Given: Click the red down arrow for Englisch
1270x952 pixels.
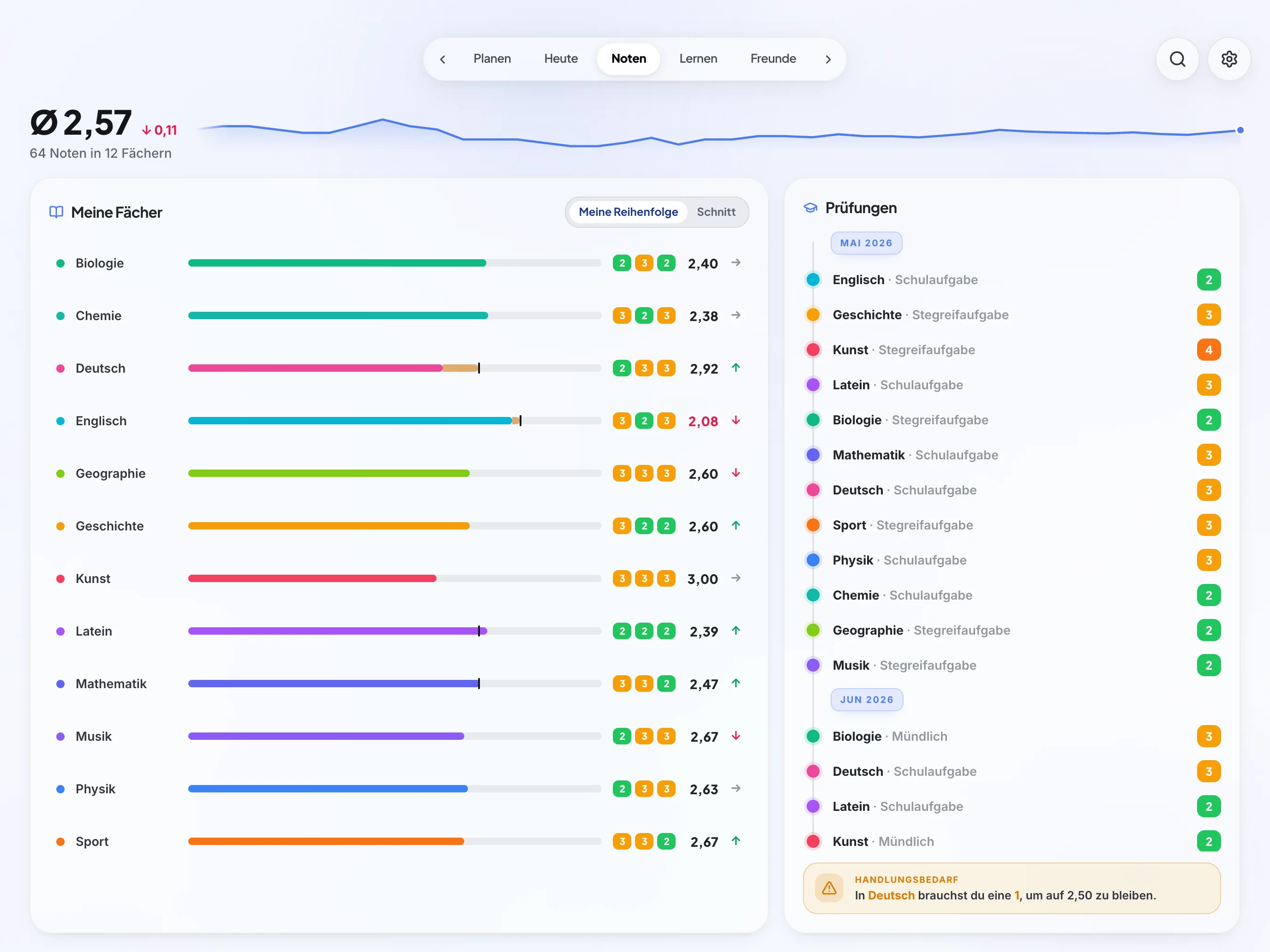Looking at the screenshot, I should (x=736, y=421).
